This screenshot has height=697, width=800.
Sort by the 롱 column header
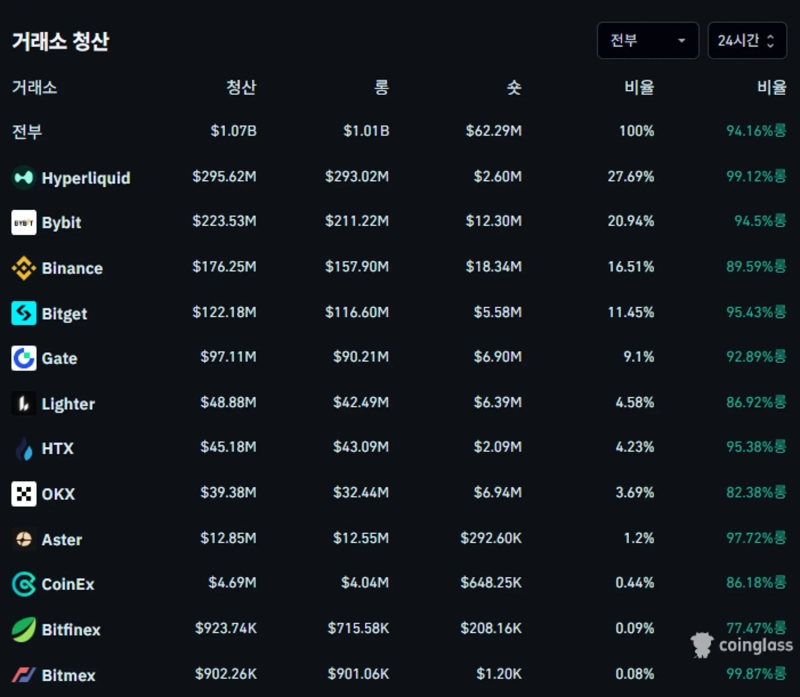[x=381, y=87]
